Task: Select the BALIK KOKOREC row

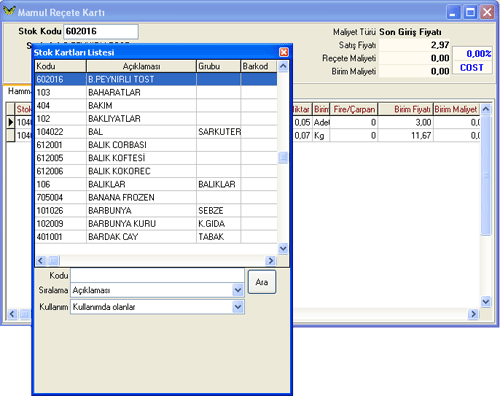Action: click(156, 171)
